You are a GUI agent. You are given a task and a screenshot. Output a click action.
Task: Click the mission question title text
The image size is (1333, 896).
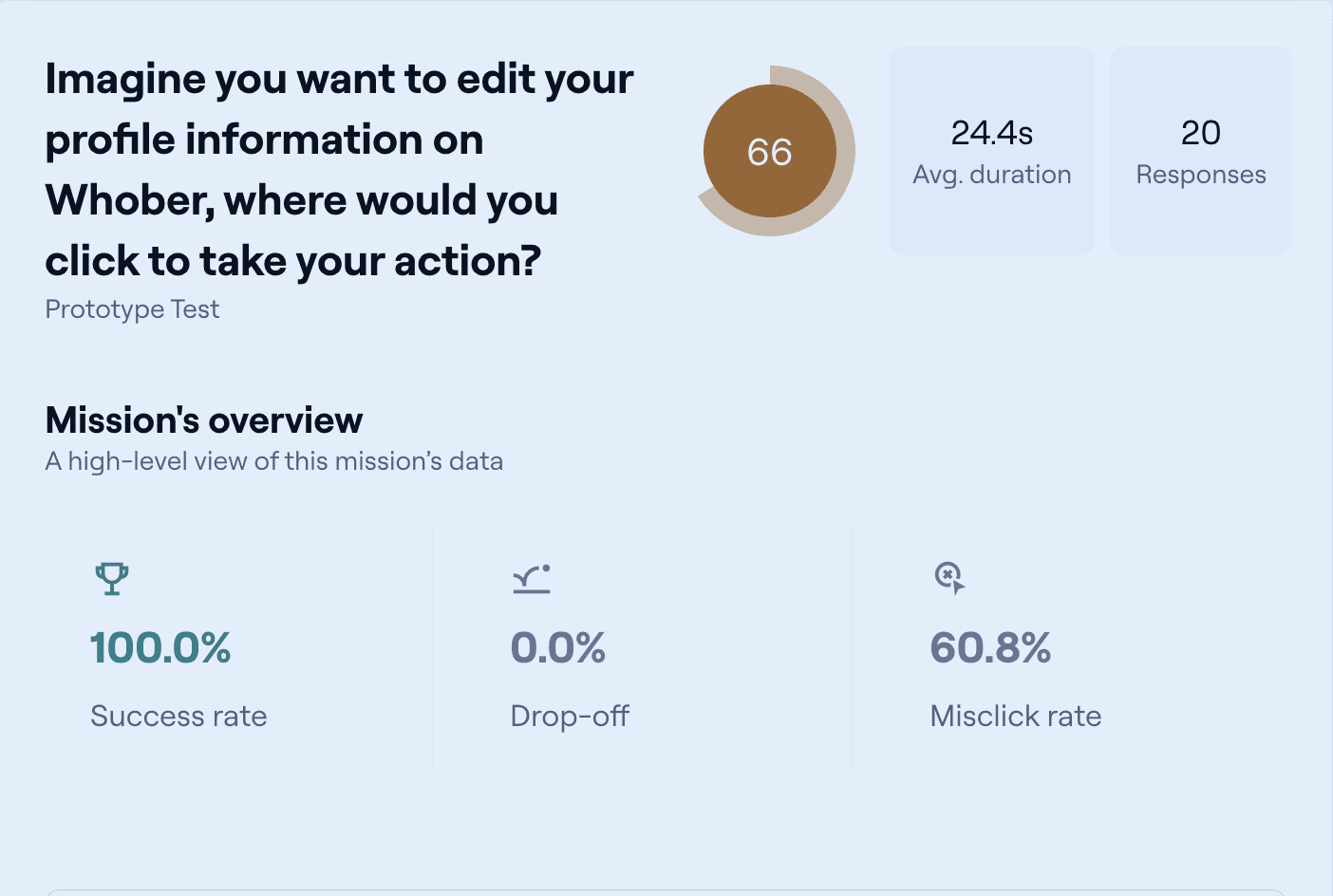click(x=339, y=170)
